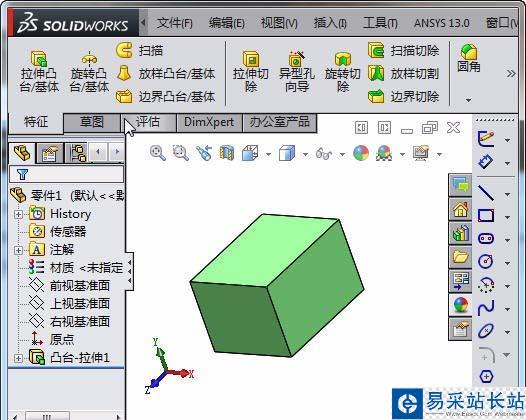
Task: Select Revolved Cut tool (旋转切除)
Action: pyautogui.click(x=343, y=71)
